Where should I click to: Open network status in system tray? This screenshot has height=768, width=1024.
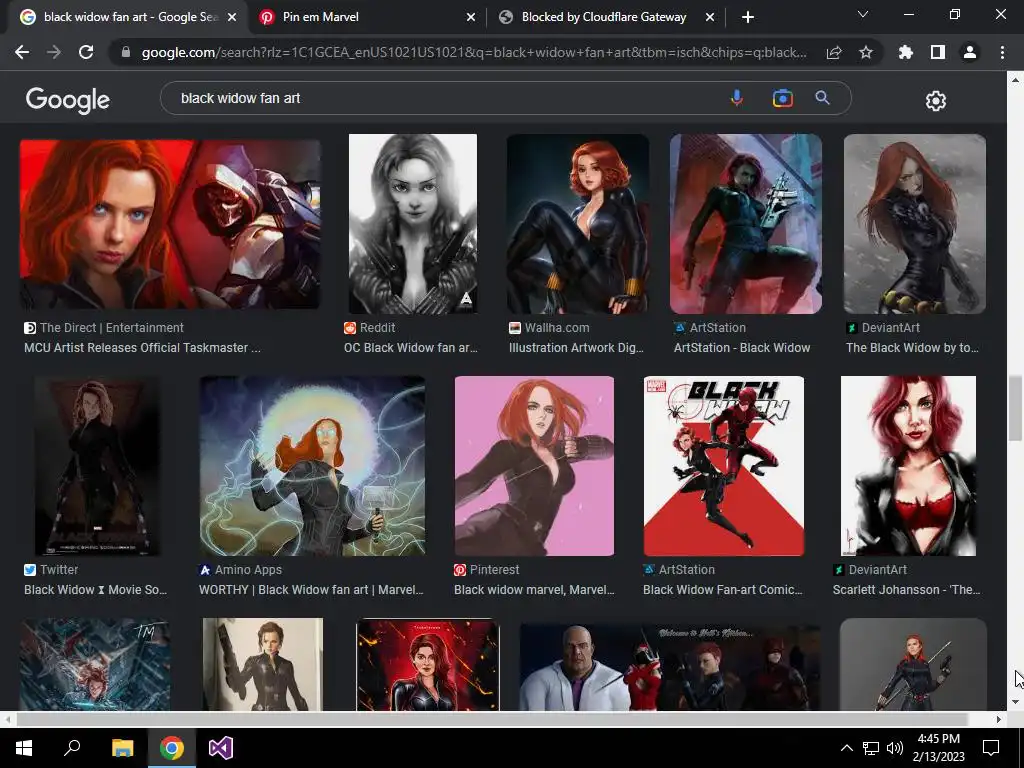tap(871, 748)
